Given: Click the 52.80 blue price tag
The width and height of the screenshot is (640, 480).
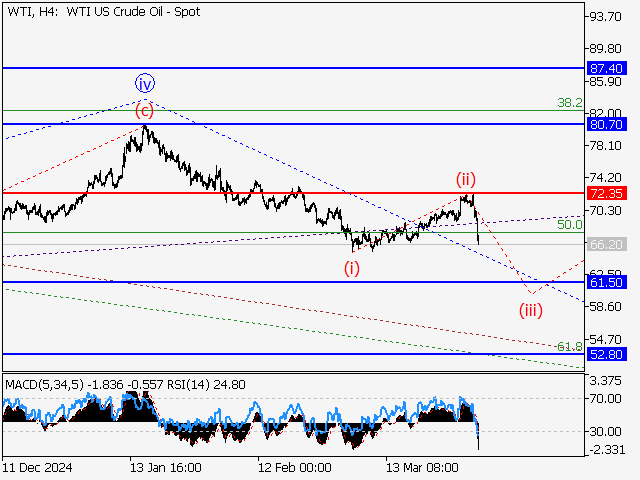Looking at the screenshot, I should click(x=608, y=354).
